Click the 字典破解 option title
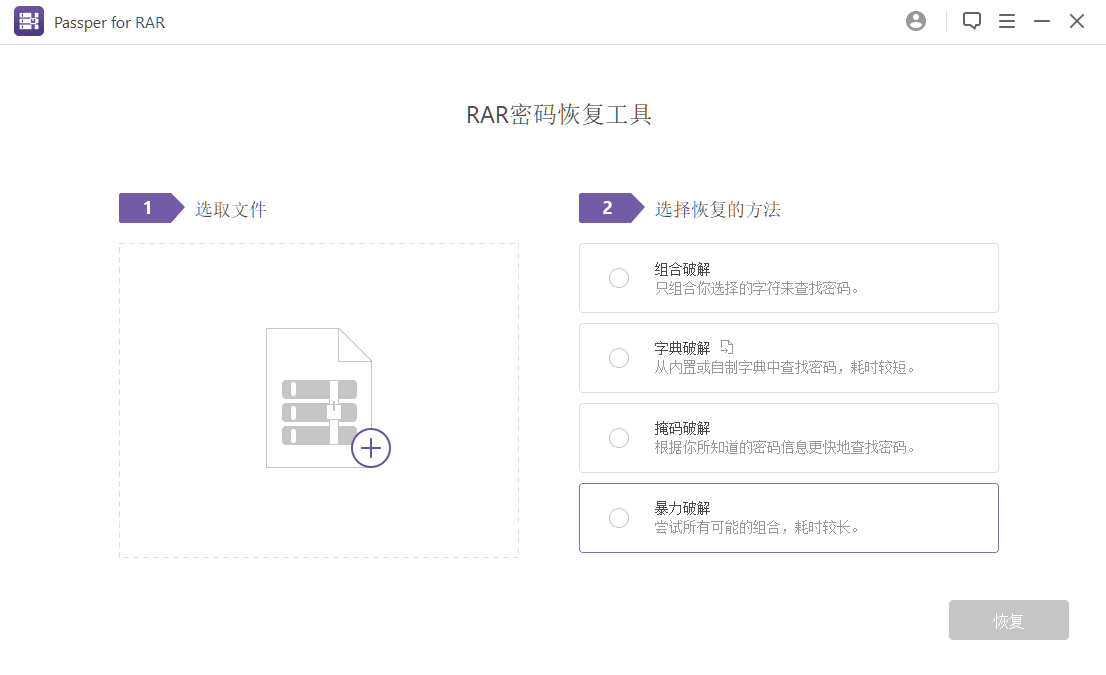This screenshot has height=675, width=1106. tap(682, 348)
